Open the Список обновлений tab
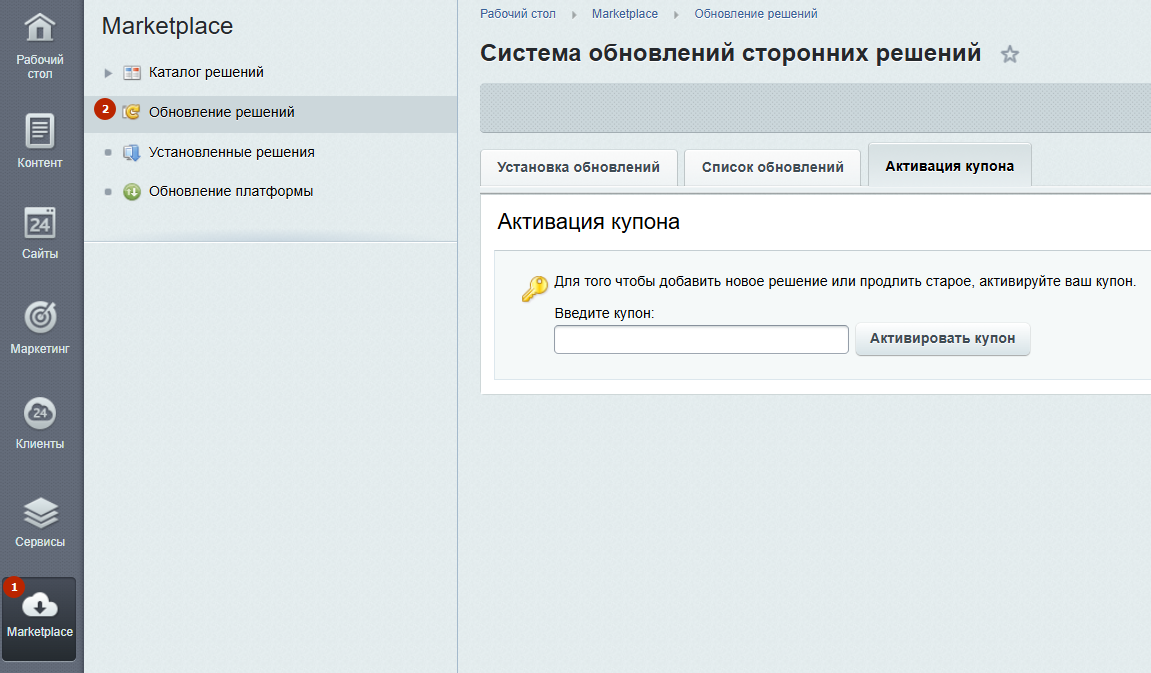The width and height of the screenshot is (1151, 673). tap(771, 167)
